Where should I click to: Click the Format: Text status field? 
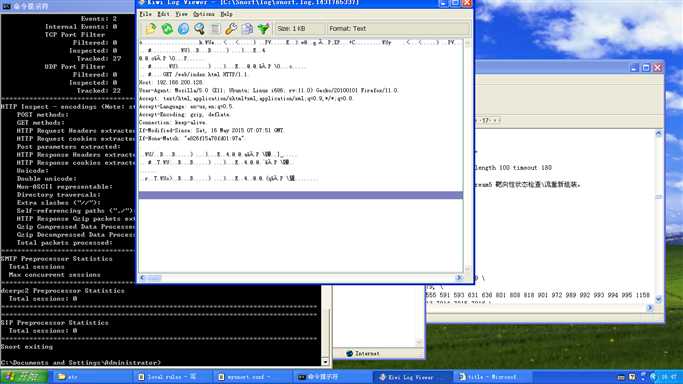click(x=398, y=29)
